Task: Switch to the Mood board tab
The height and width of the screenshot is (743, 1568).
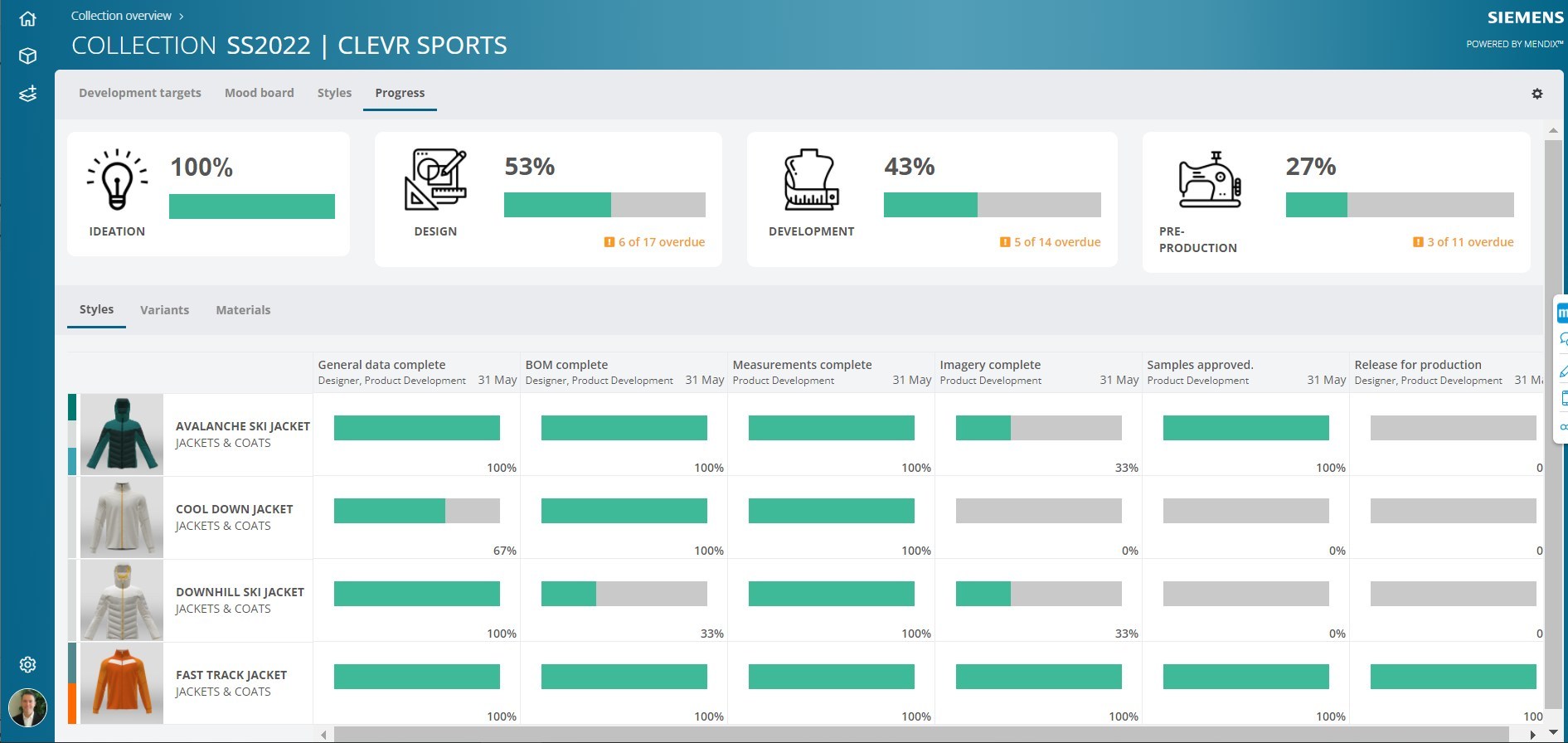Action: (259, 93)
